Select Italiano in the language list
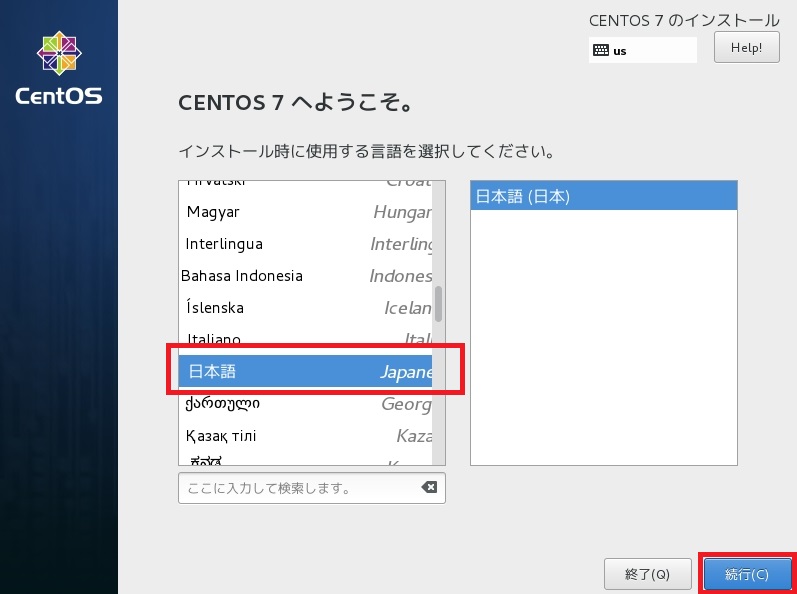 (305, 339)
